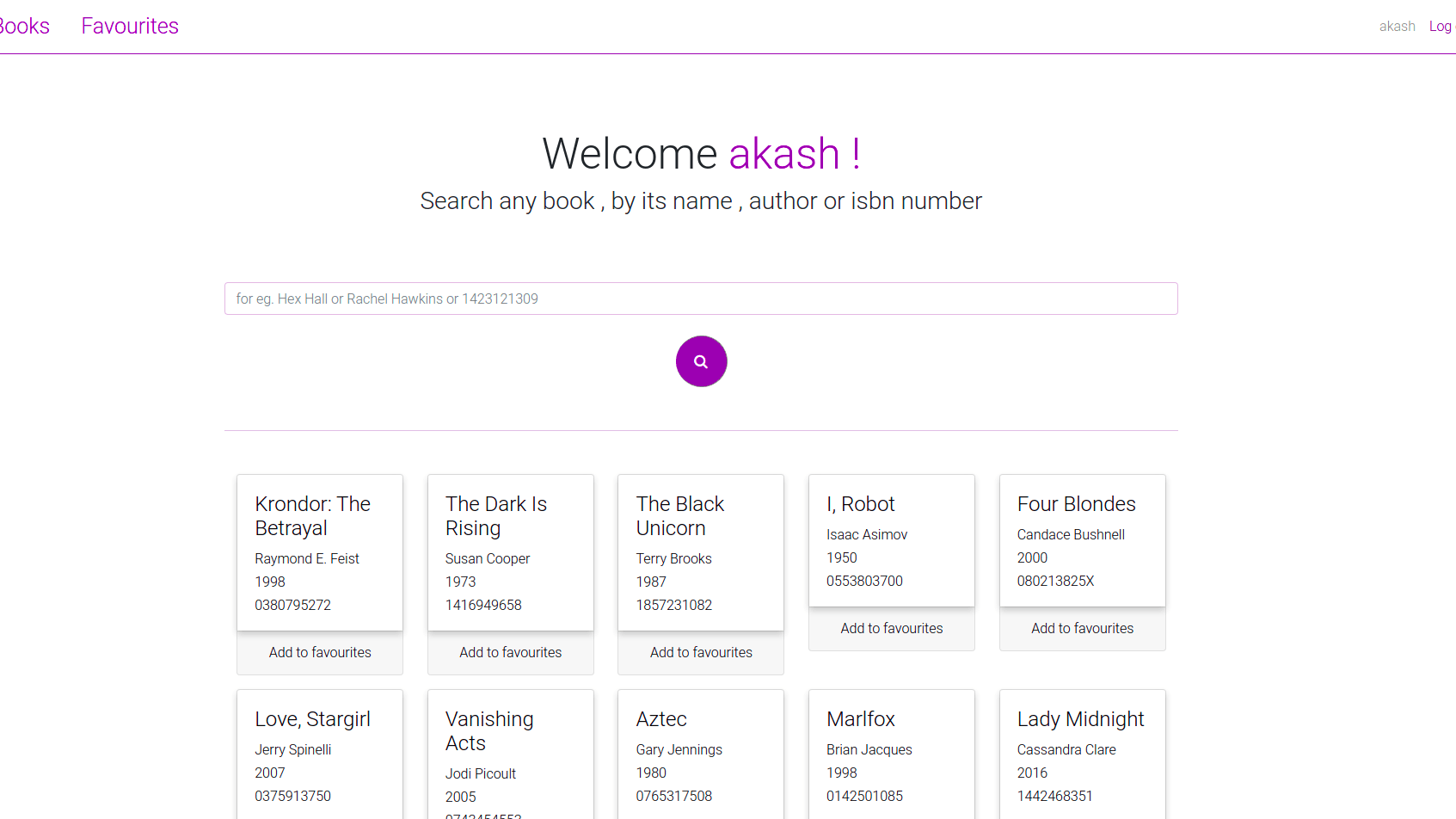1456x819 pixels.
Task: Add Krondor: The Betrayal to favourites
Action: (320, 652)
